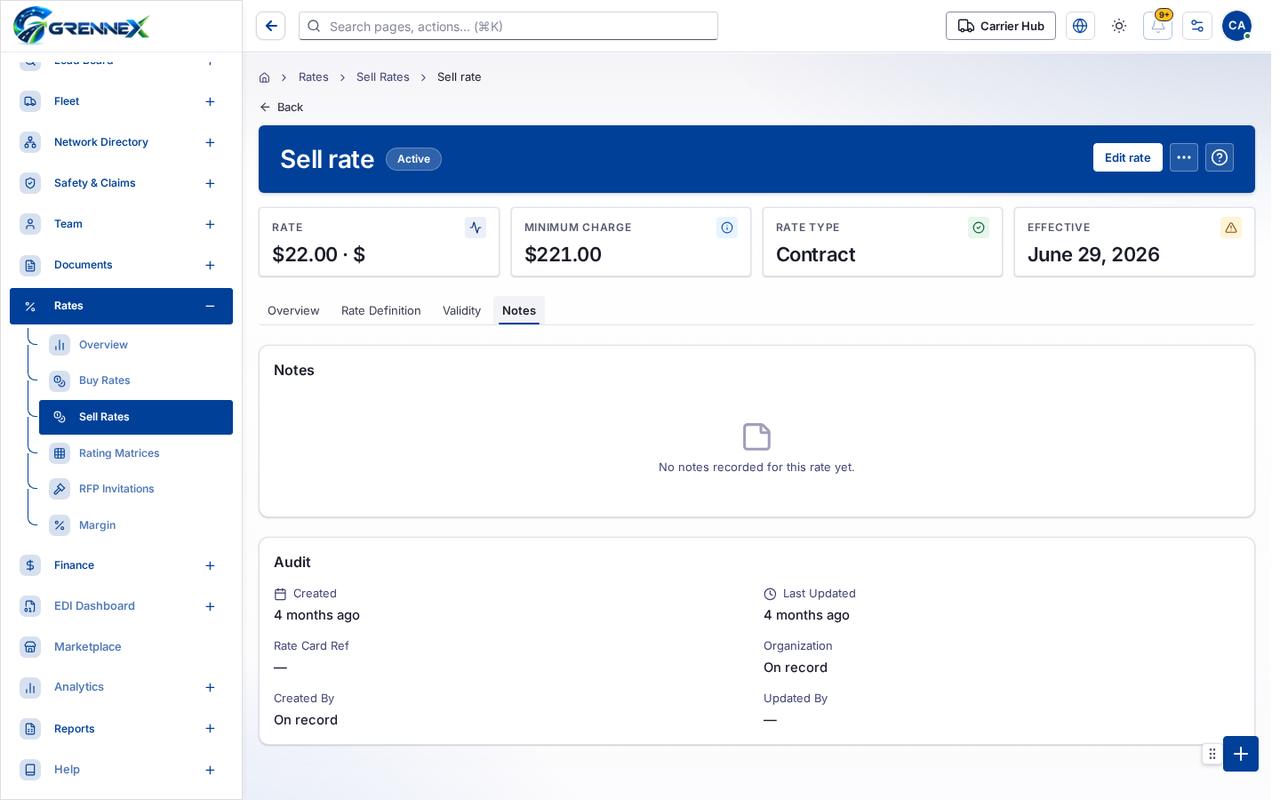Click the Carrier Hub button

(1001, 26)
